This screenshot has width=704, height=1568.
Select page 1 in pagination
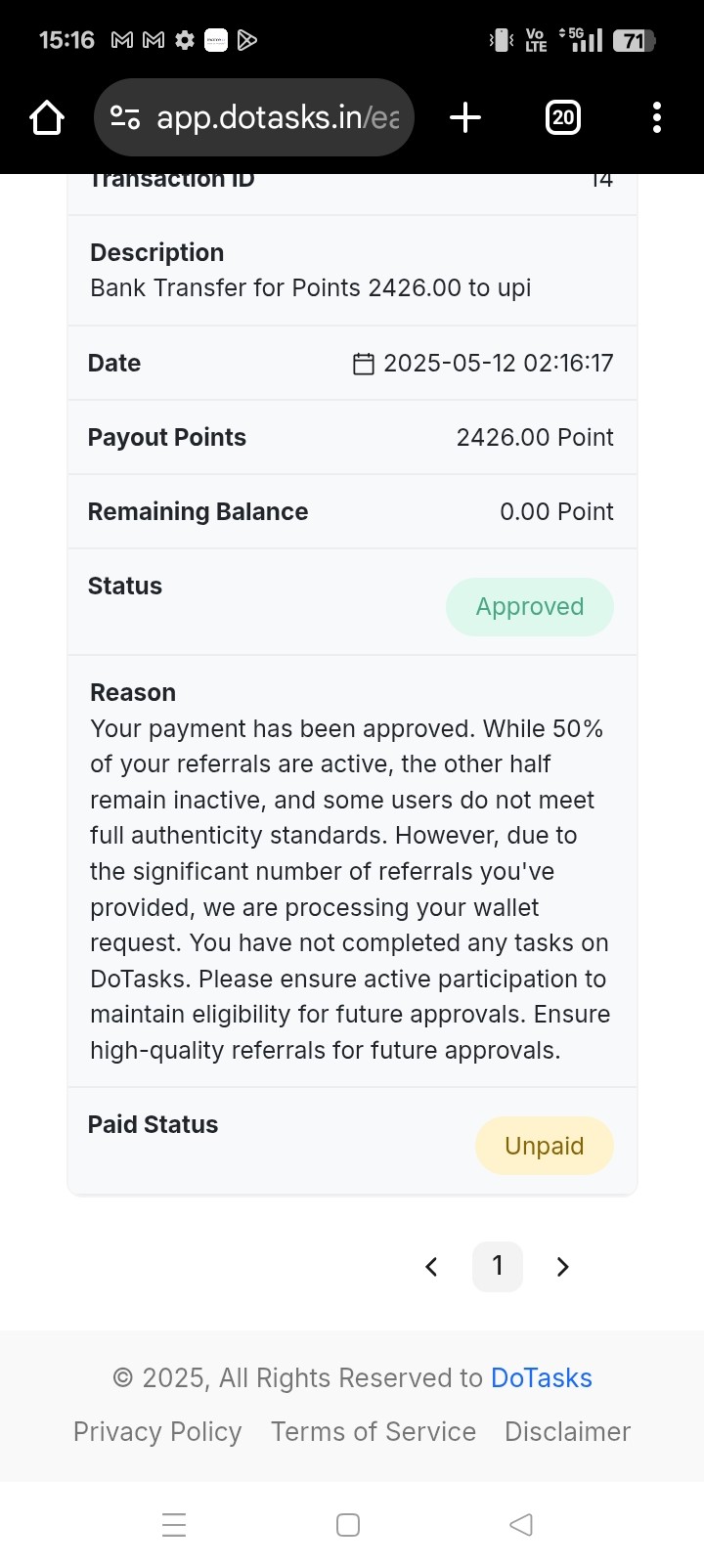pos(498,1267)
